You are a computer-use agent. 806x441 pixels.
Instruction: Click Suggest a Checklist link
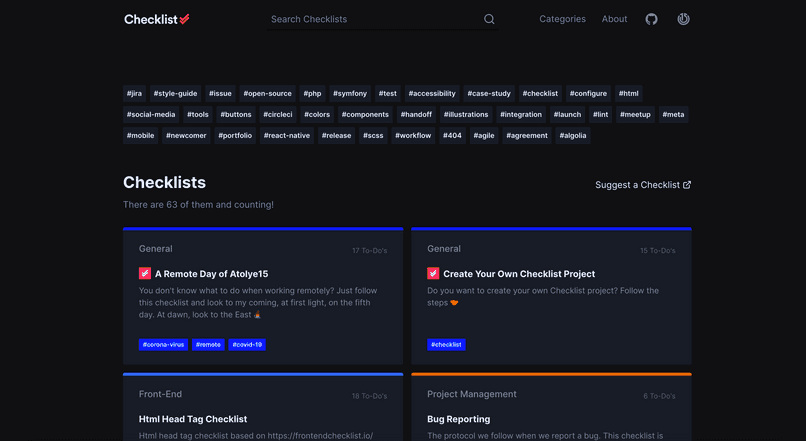[x=637, y=185]
